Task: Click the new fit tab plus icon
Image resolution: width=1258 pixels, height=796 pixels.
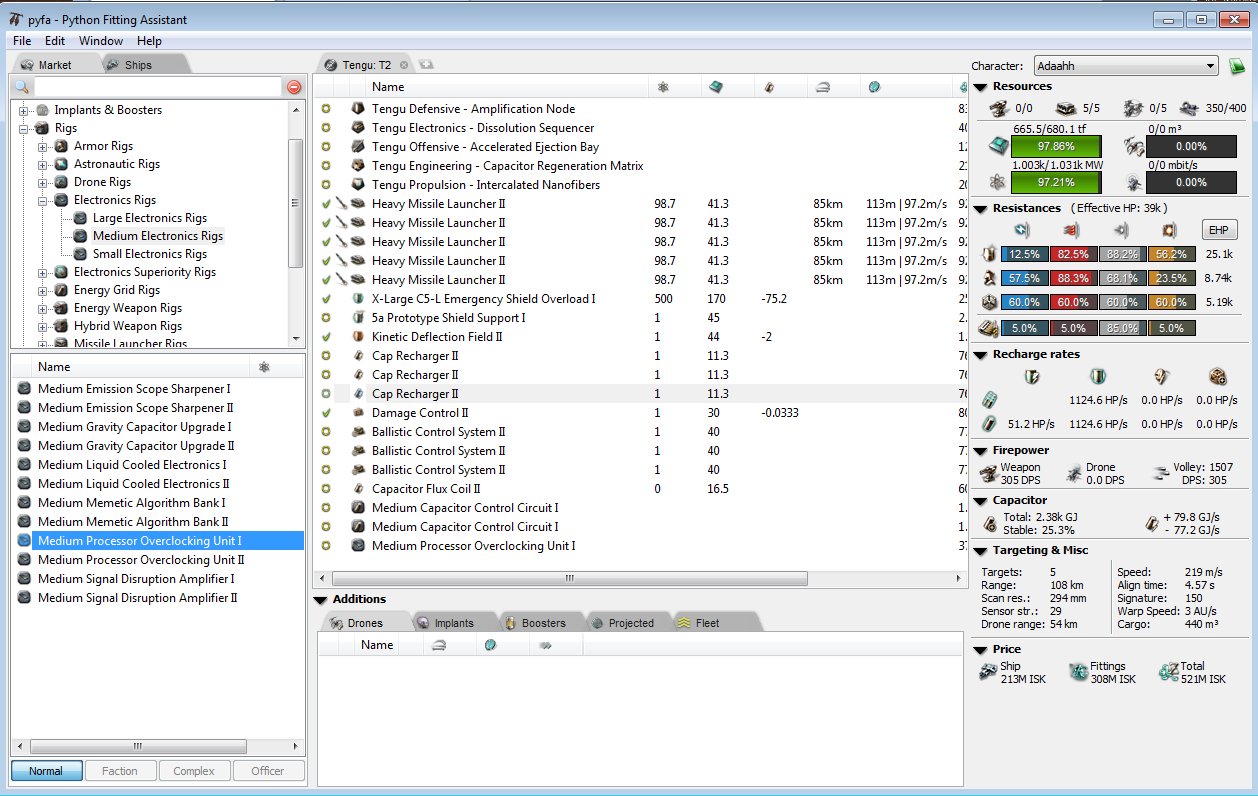Action: tap(426, 64)
